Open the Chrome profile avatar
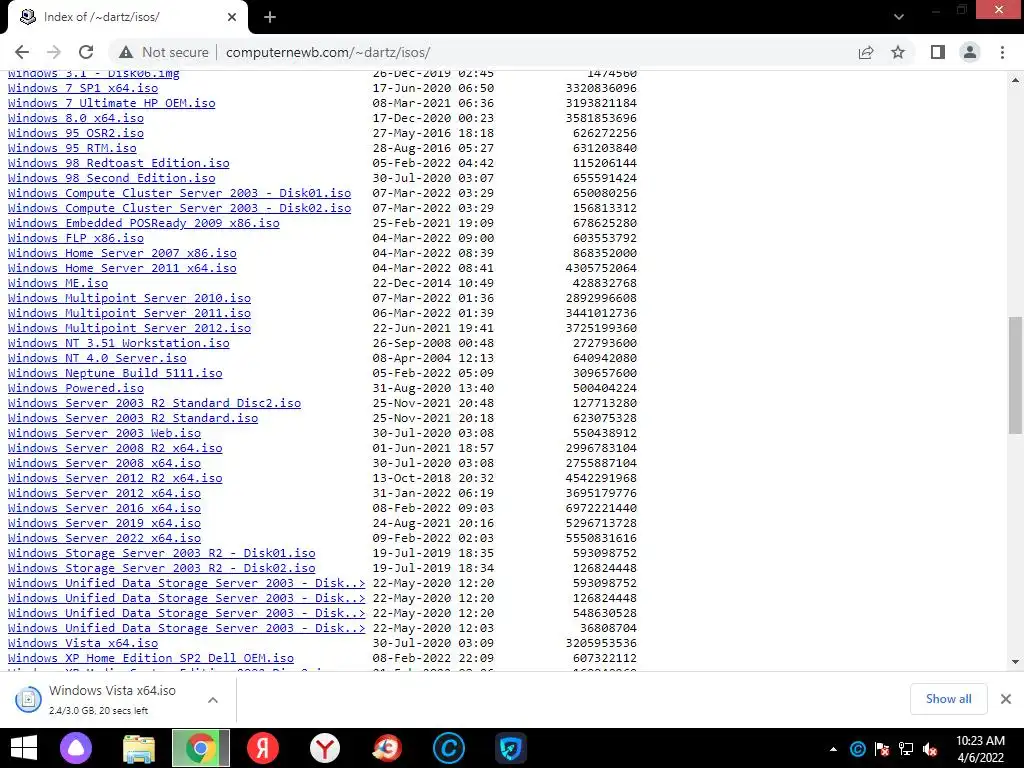The image size is (1024, 768). coord(970,52)
